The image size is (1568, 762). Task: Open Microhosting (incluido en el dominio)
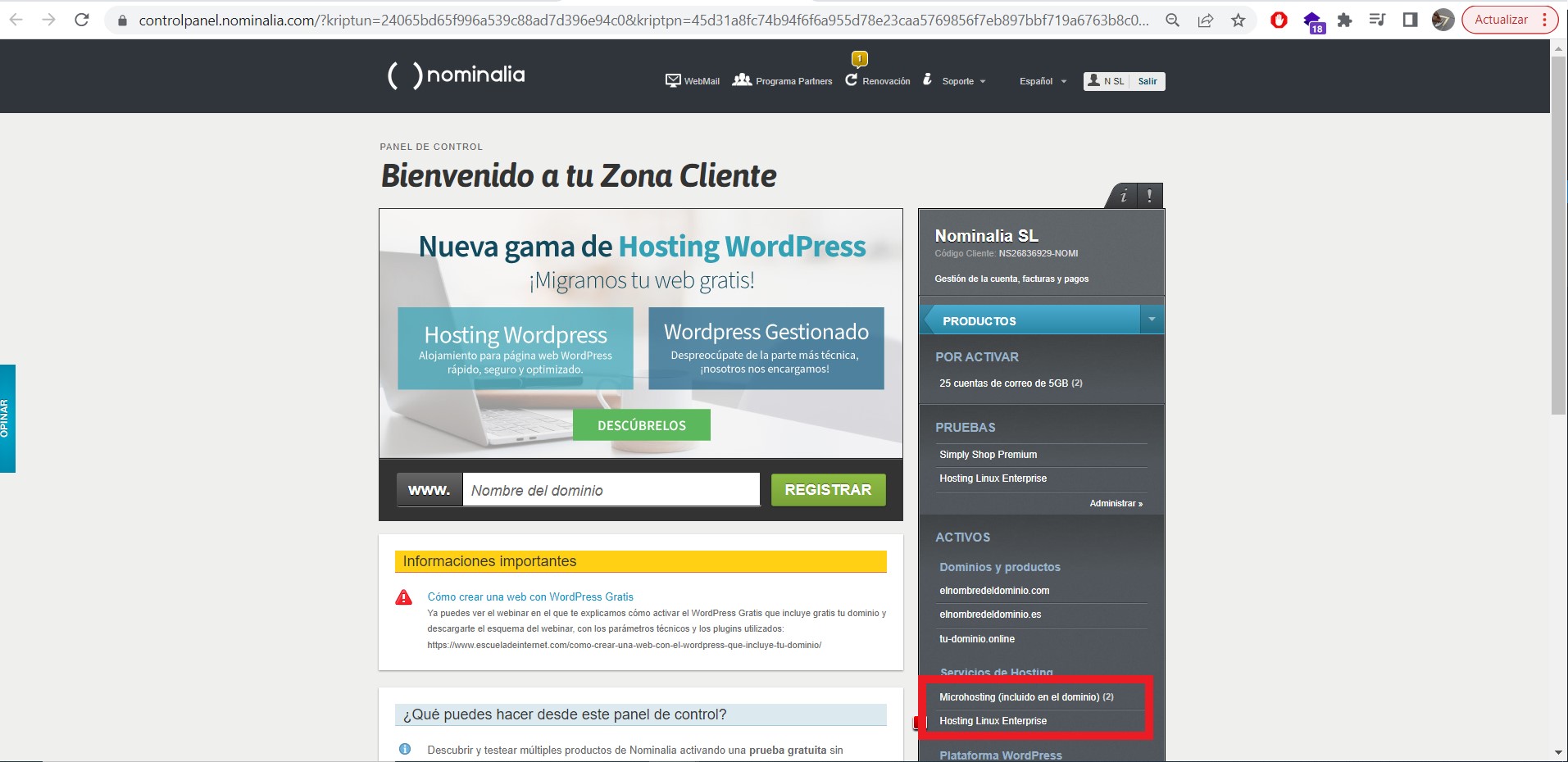pos(1026,697)
